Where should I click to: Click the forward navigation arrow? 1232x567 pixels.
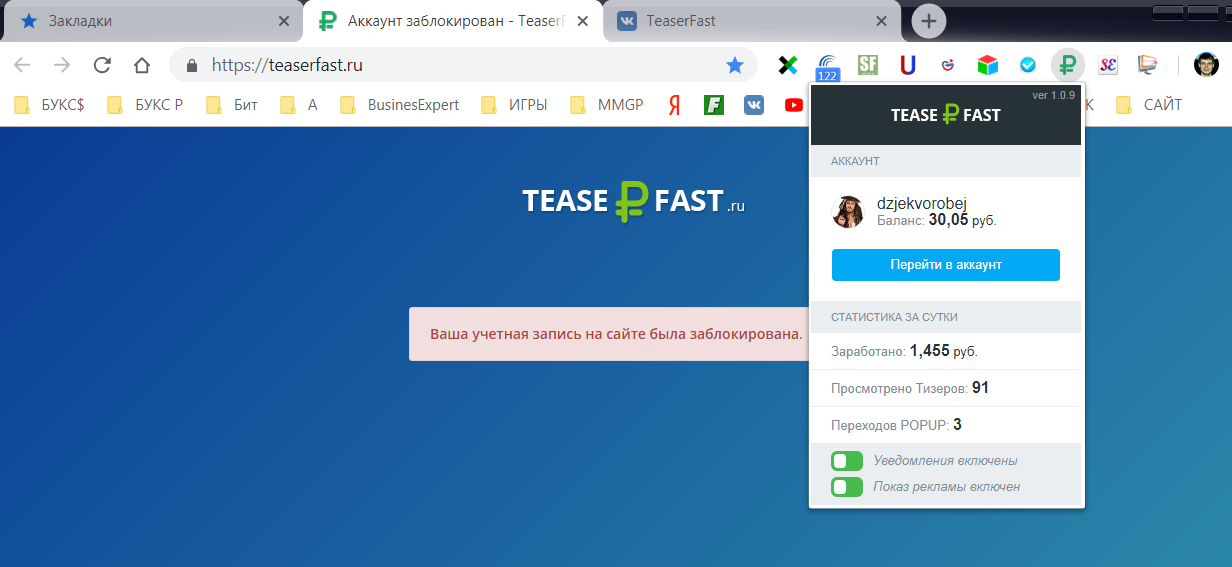coord(62,66)
